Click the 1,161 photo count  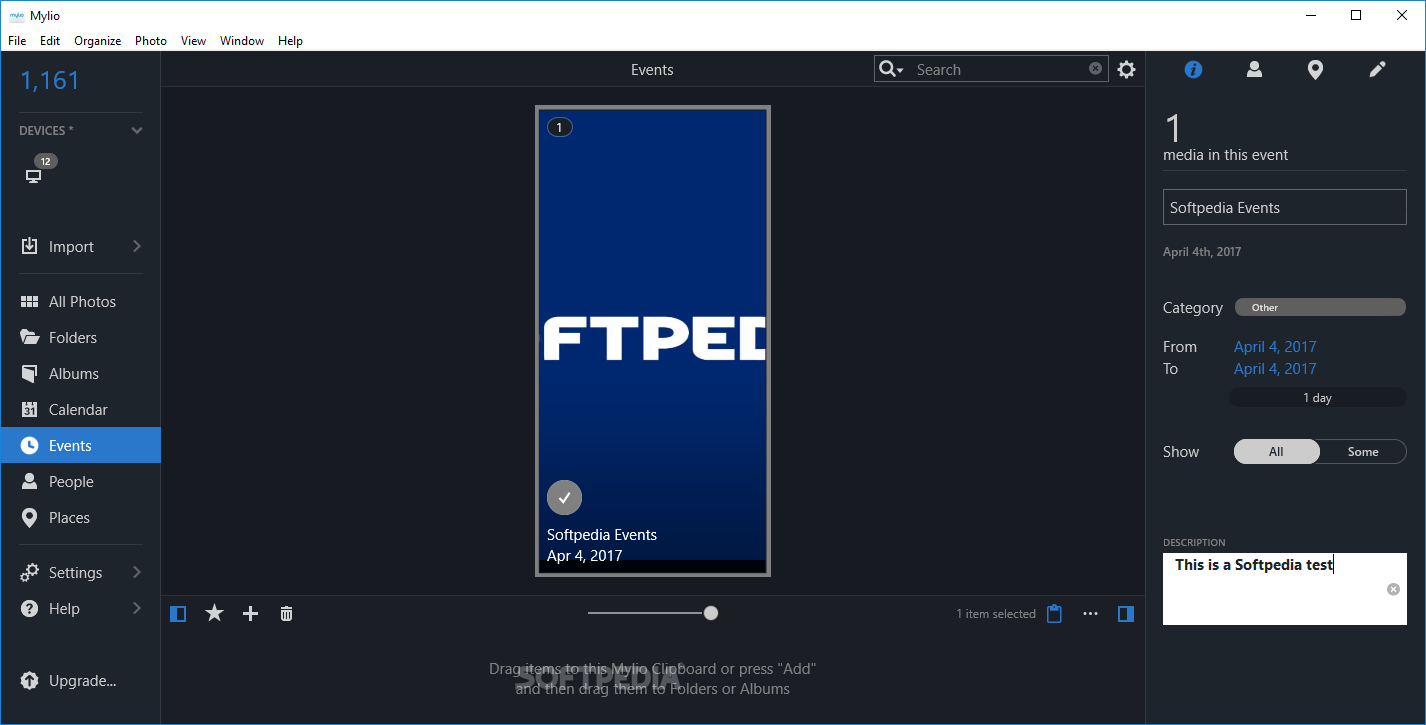tap(50, 81)
